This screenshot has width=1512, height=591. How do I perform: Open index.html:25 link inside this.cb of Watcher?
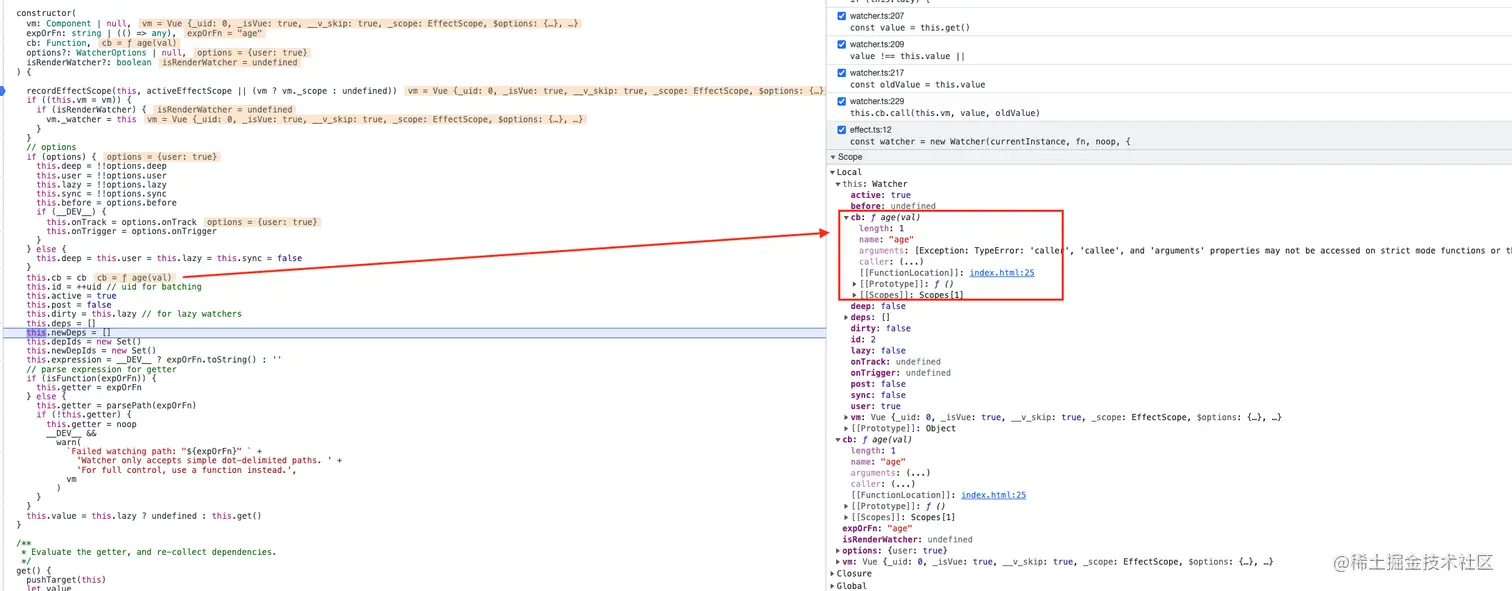pyautogui.click(x=1001, y=272)
